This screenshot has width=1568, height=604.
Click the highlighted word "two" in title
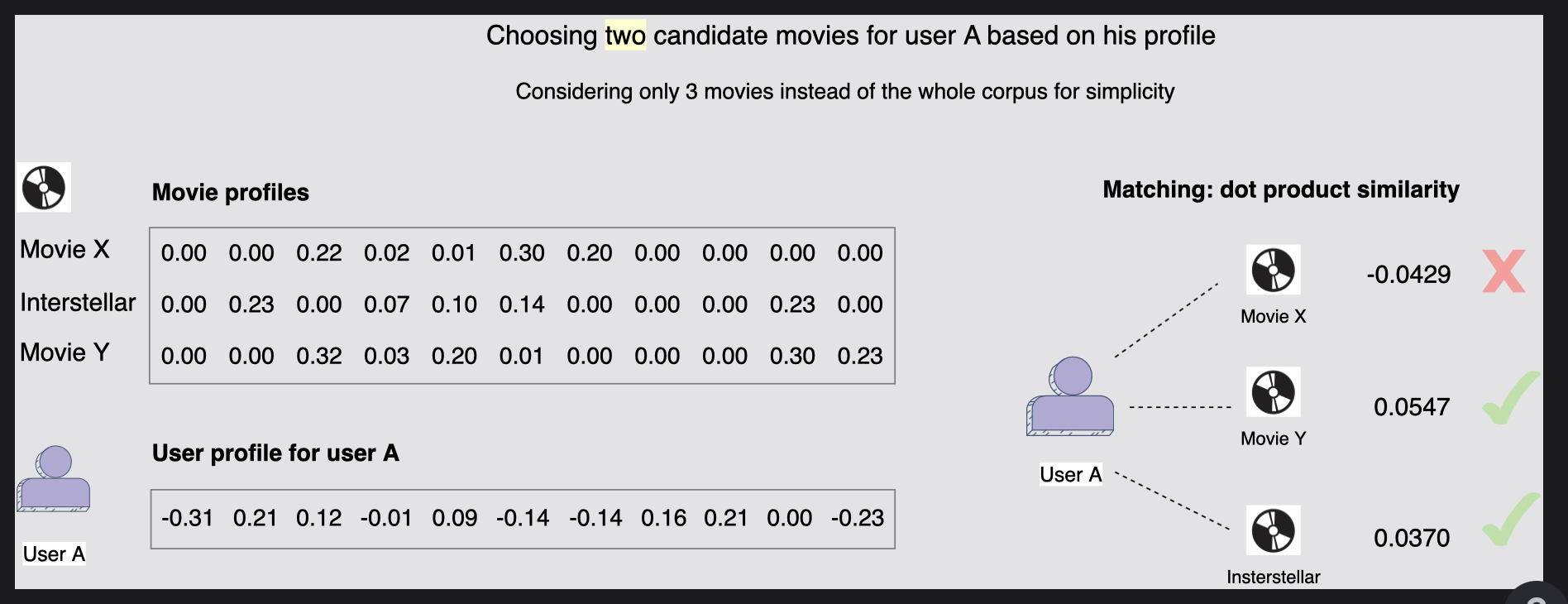tap(625, 36)
